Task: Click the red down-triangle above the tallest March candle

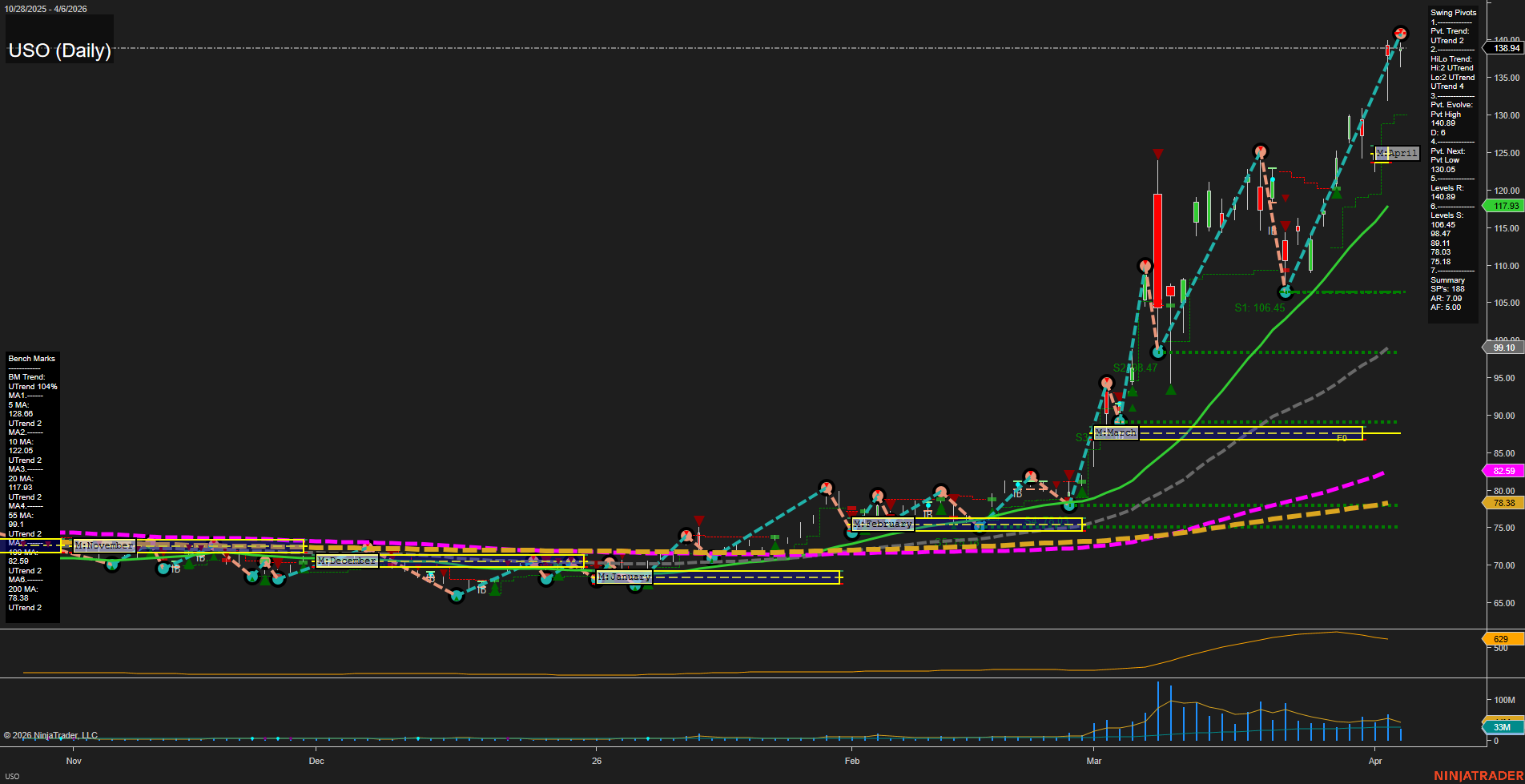Action: point(1157,154)
